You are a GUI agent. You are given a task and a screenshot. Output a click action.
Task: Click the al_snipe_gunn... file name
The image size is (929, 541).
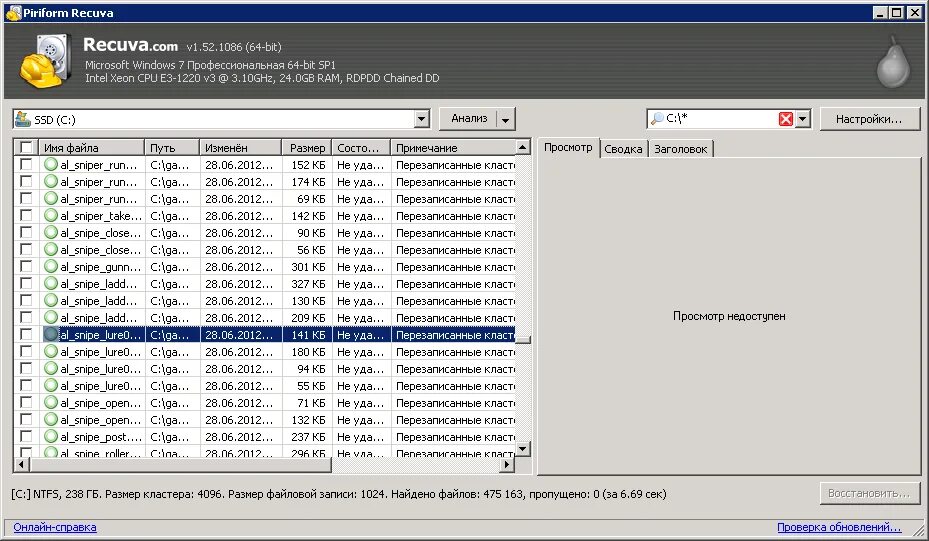tap(101, 267)
